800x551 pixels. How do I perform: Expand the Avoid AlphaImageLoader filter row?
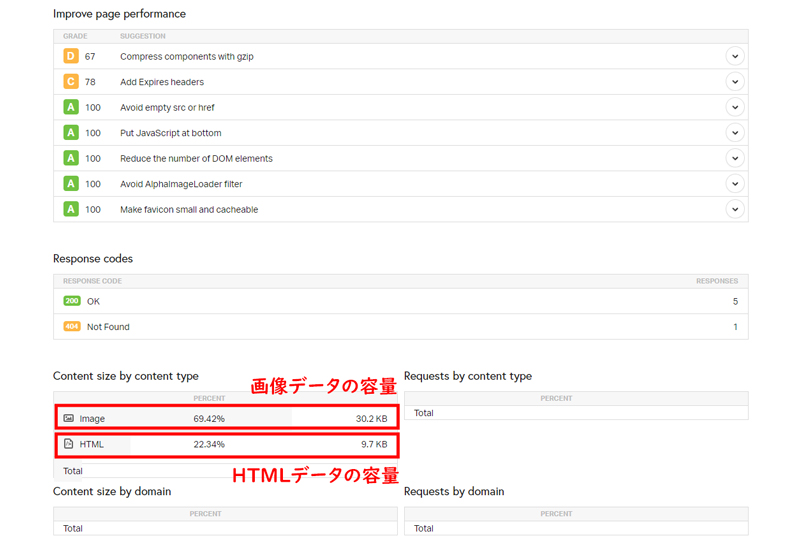click(x=735, y=184)
